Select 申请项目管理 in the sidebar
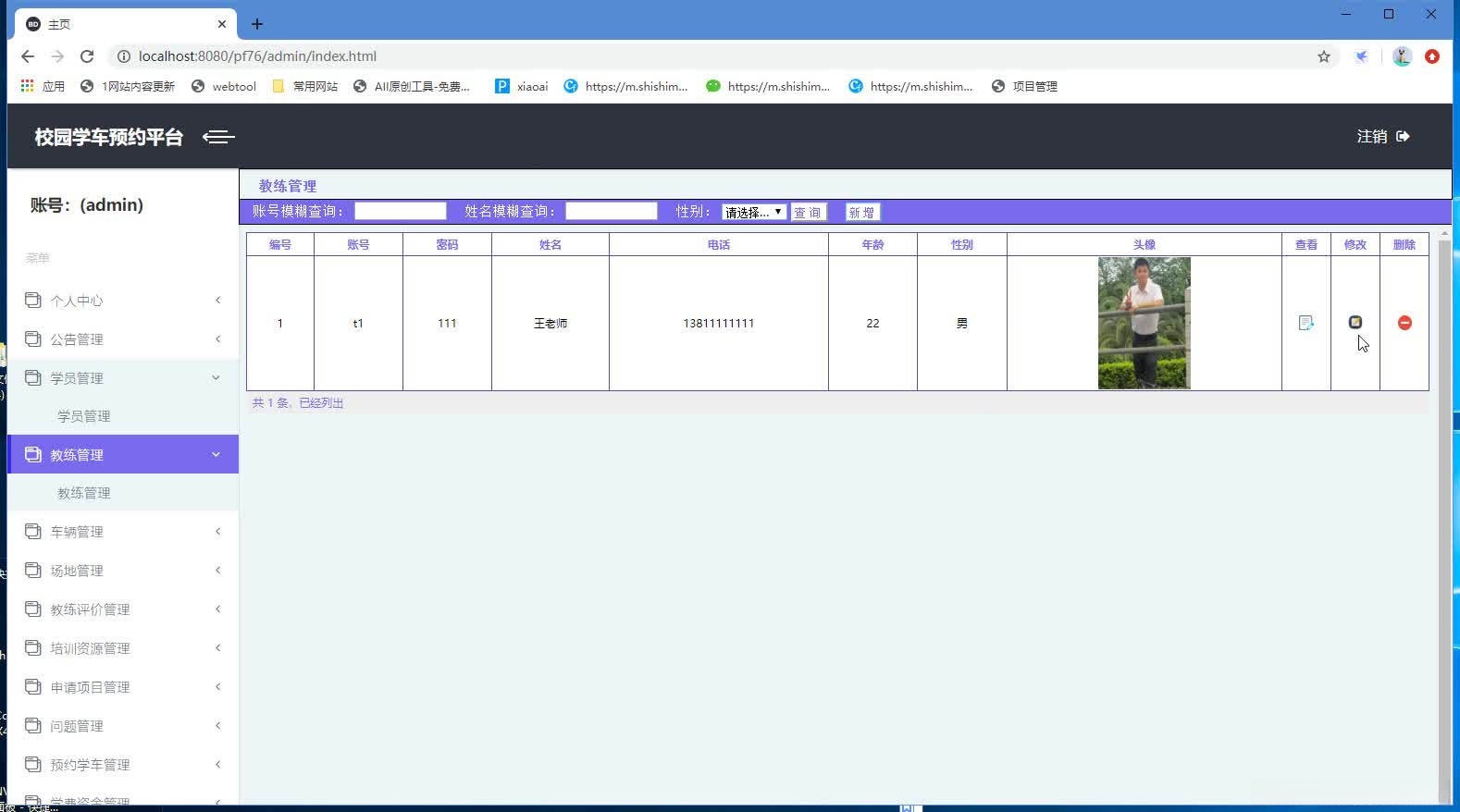 click(x=123, y=687)
